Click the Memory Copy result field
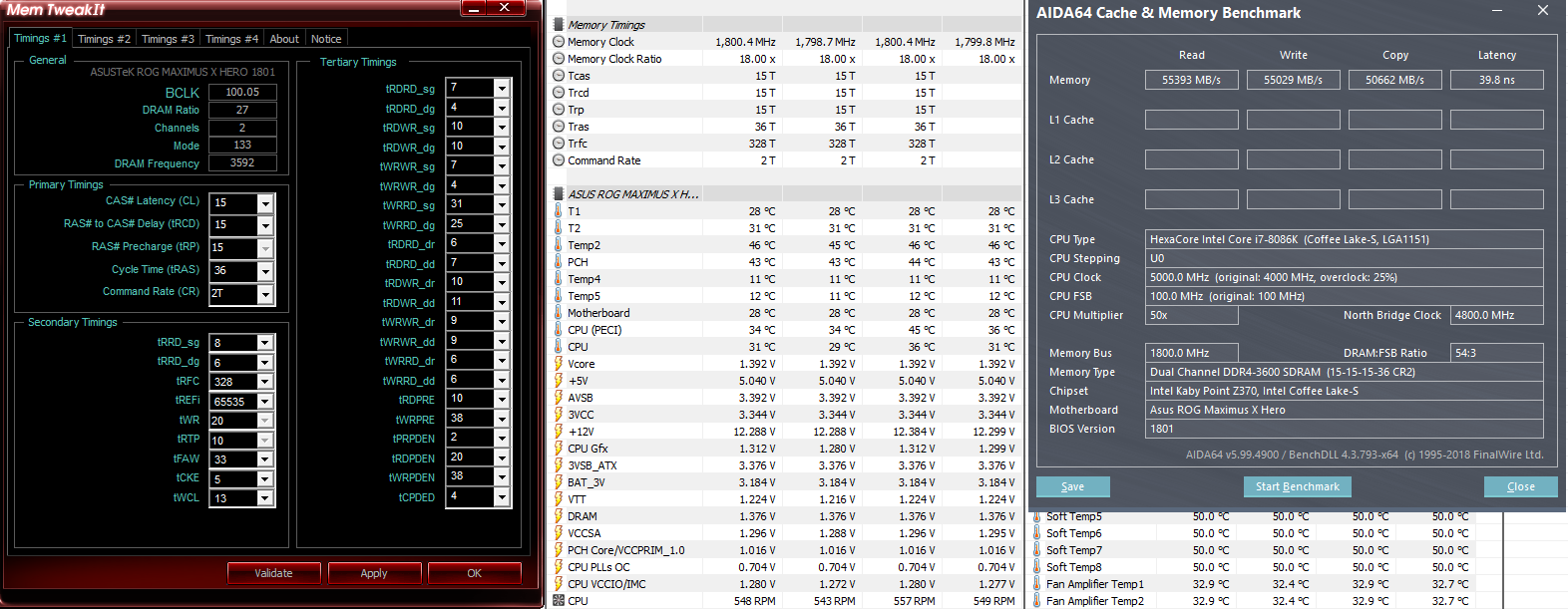1568x609 pixels. pos(1395,80)
